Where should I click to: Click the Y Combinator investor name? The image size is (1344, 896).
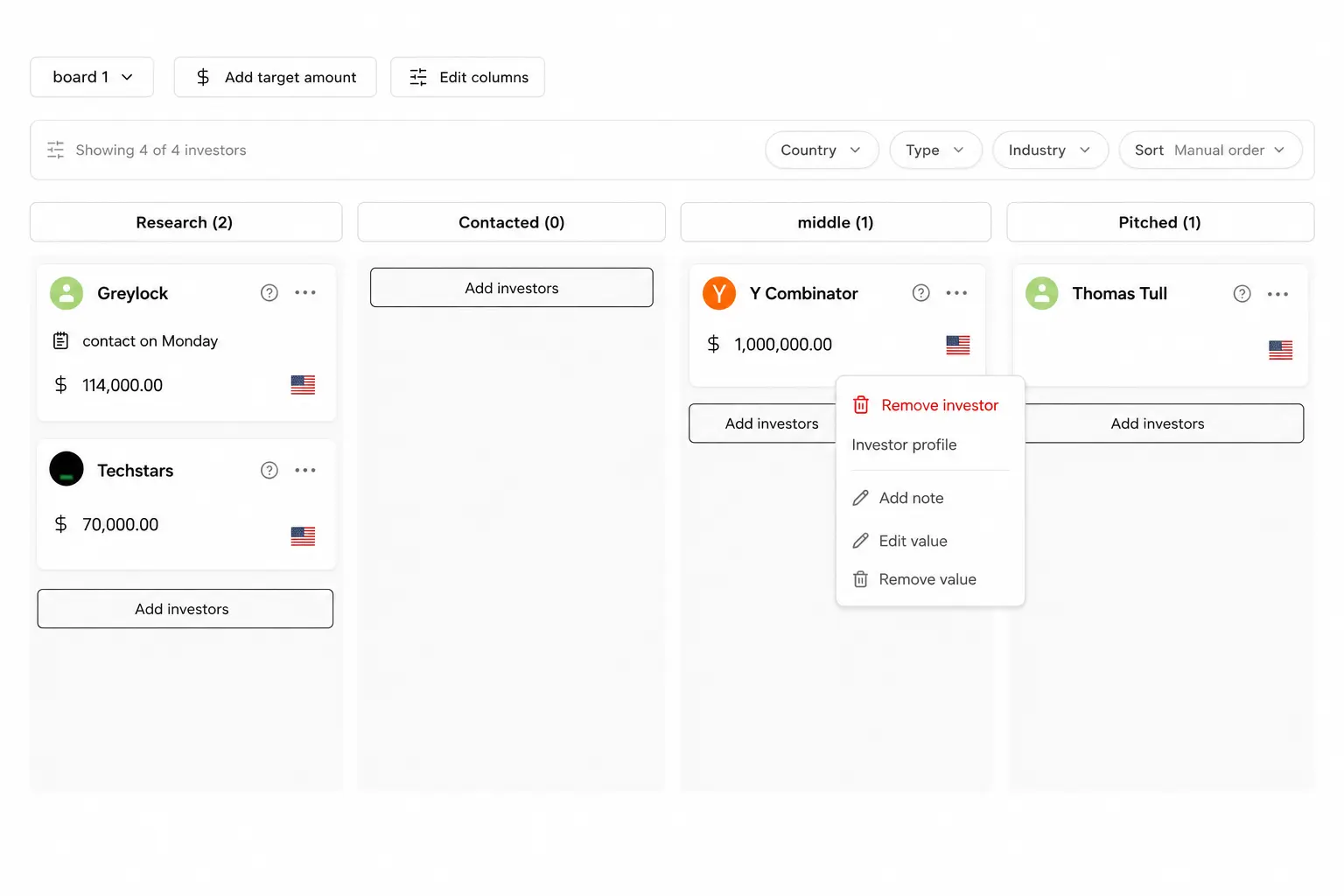804,293
